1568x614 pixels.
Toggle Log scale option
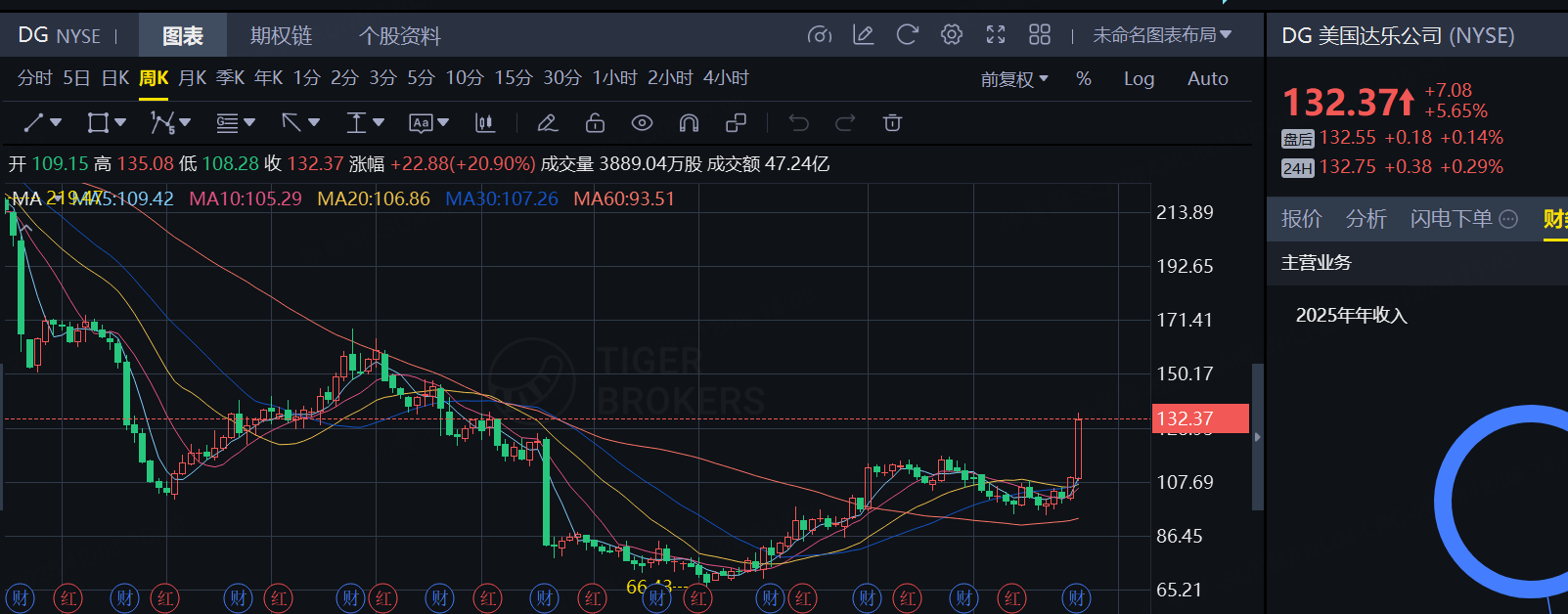1139,79
